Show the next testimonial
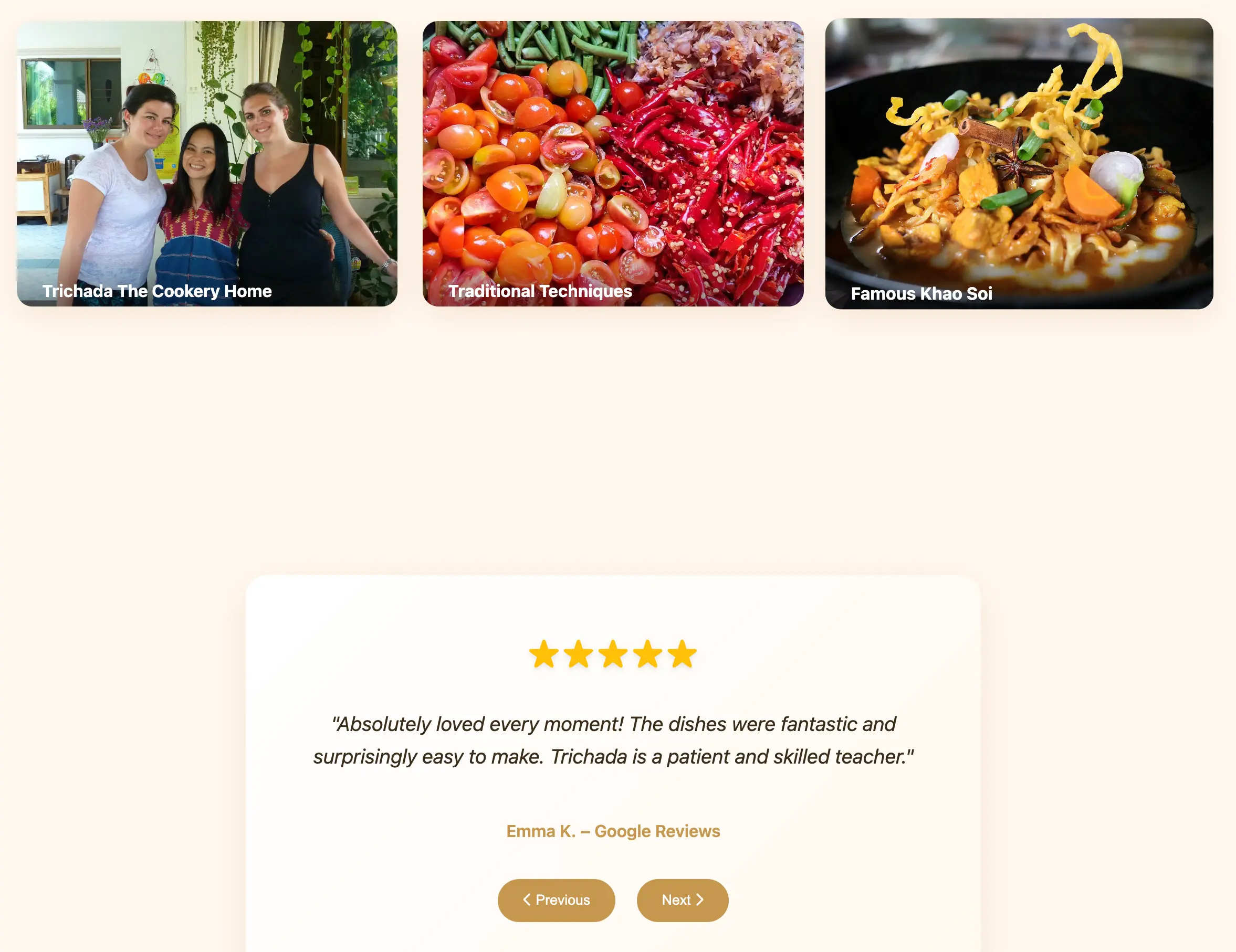 [683, 900]
